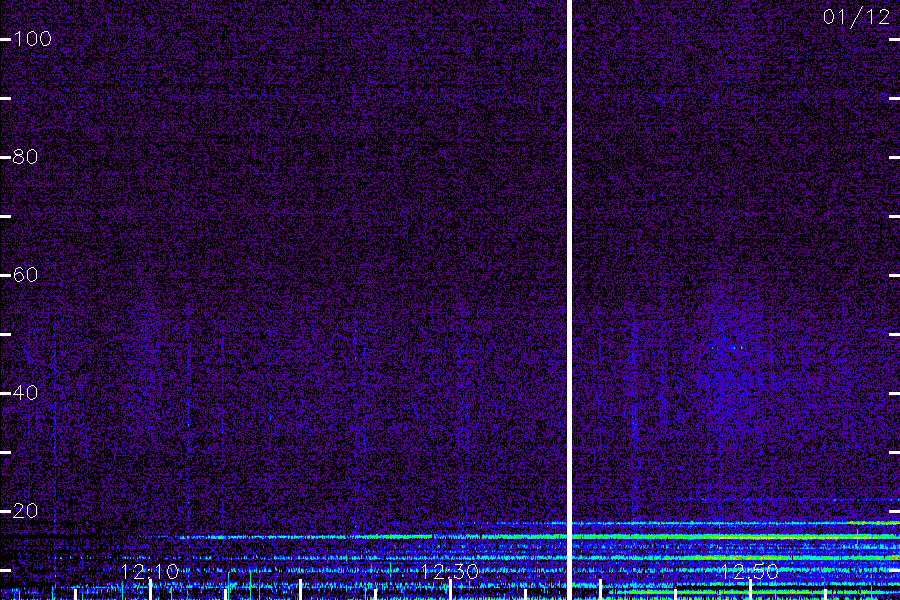Click the 12:10 time label
This screenshot has height=600, width=900.
150,571
